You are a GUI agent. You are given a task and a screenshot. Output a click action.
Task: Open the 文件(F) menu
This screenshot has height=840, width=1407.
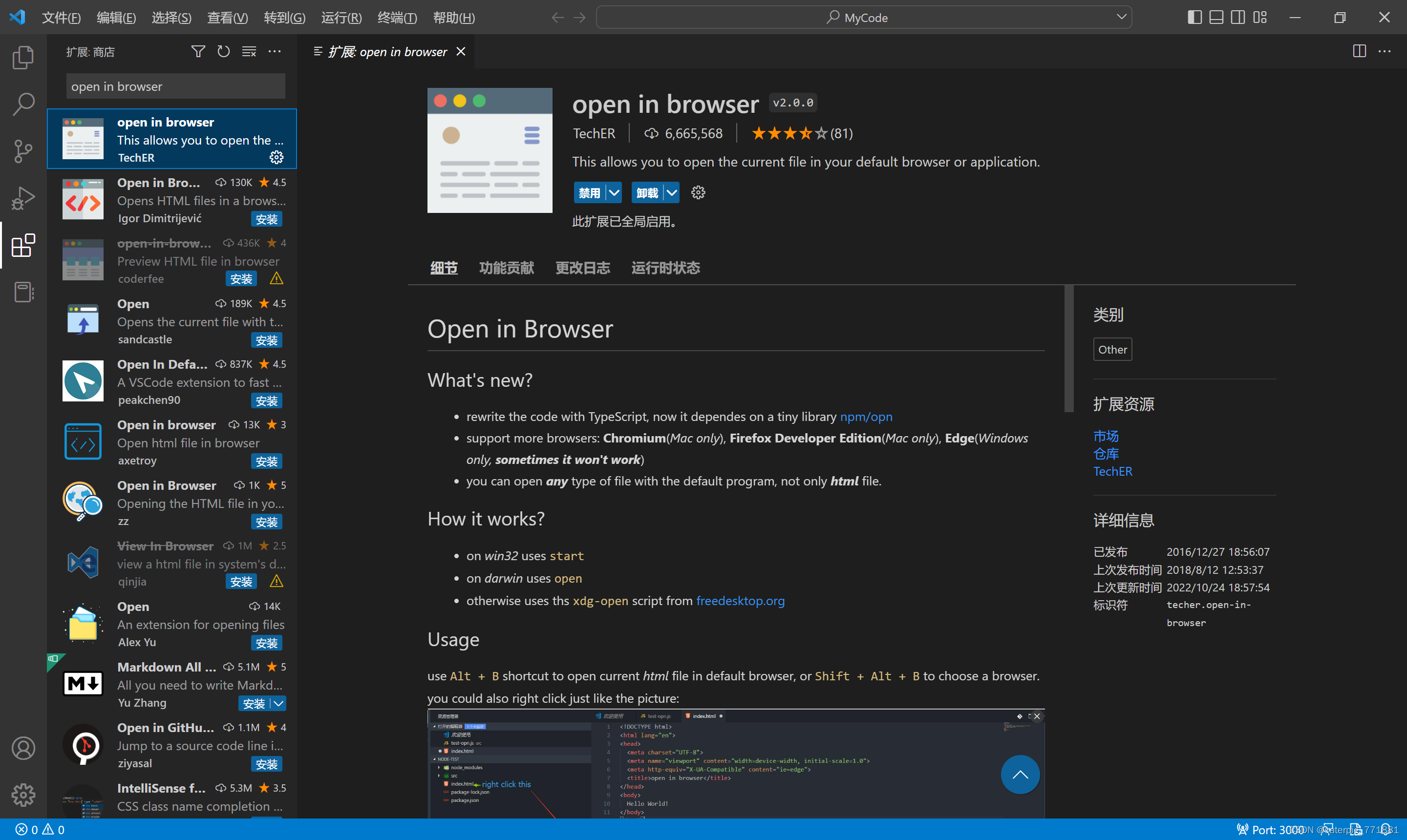tap(61, 18)
